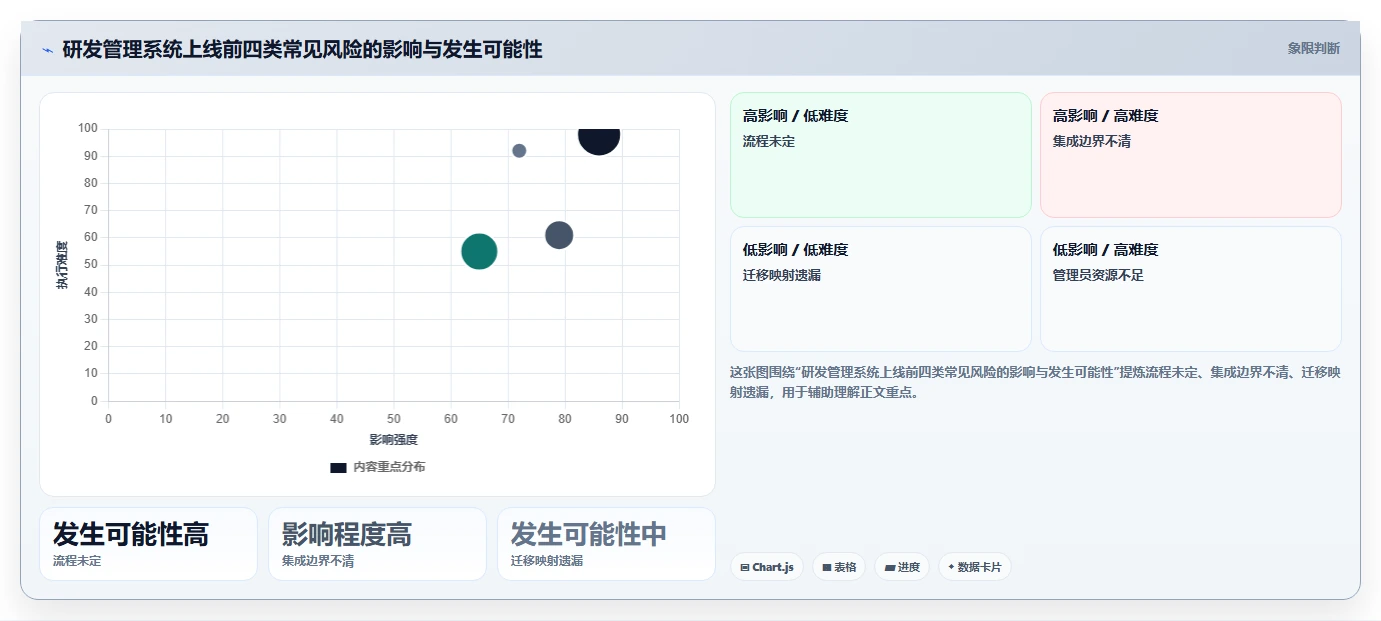Image resolution: width=1381 pixels, height=621 pixels.
Task: Click the 影响程度高 data card
Action: (x=377, y=544)
